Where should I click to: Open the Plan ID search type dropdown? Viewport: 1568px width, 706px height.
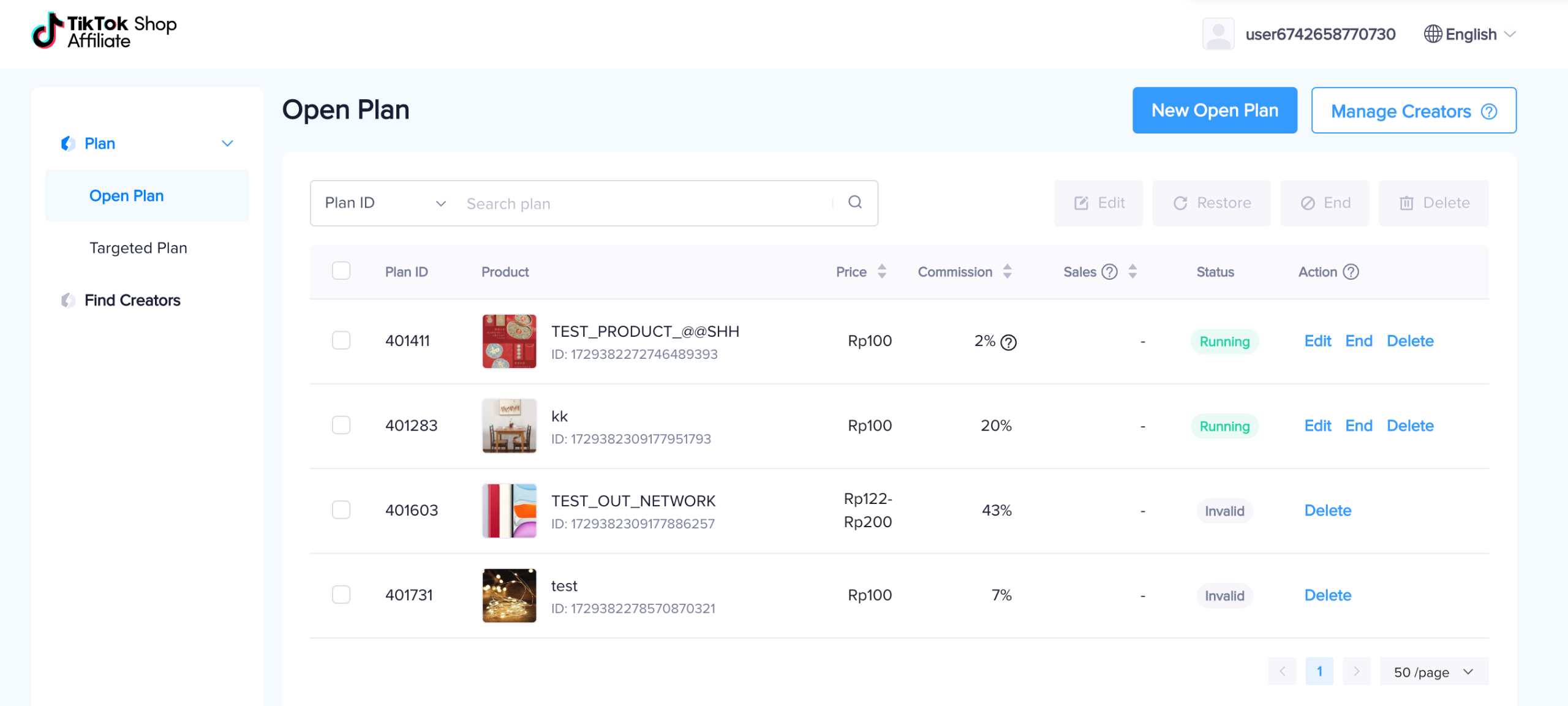(x=383, y=203)
